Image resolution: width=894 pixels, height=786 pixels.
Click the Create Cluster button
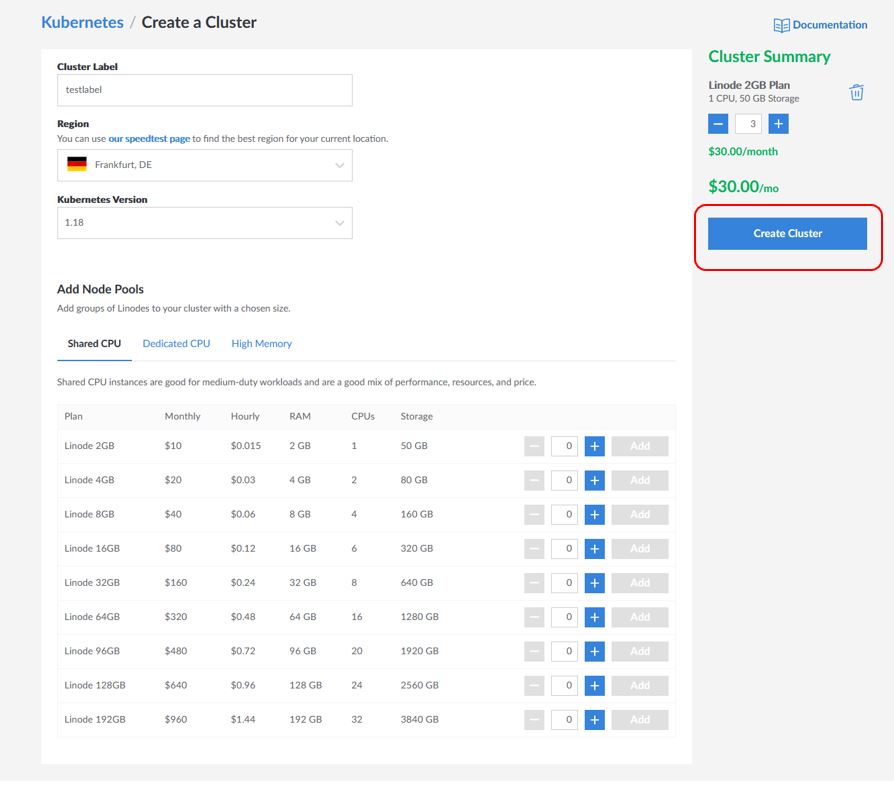point(787,234)
